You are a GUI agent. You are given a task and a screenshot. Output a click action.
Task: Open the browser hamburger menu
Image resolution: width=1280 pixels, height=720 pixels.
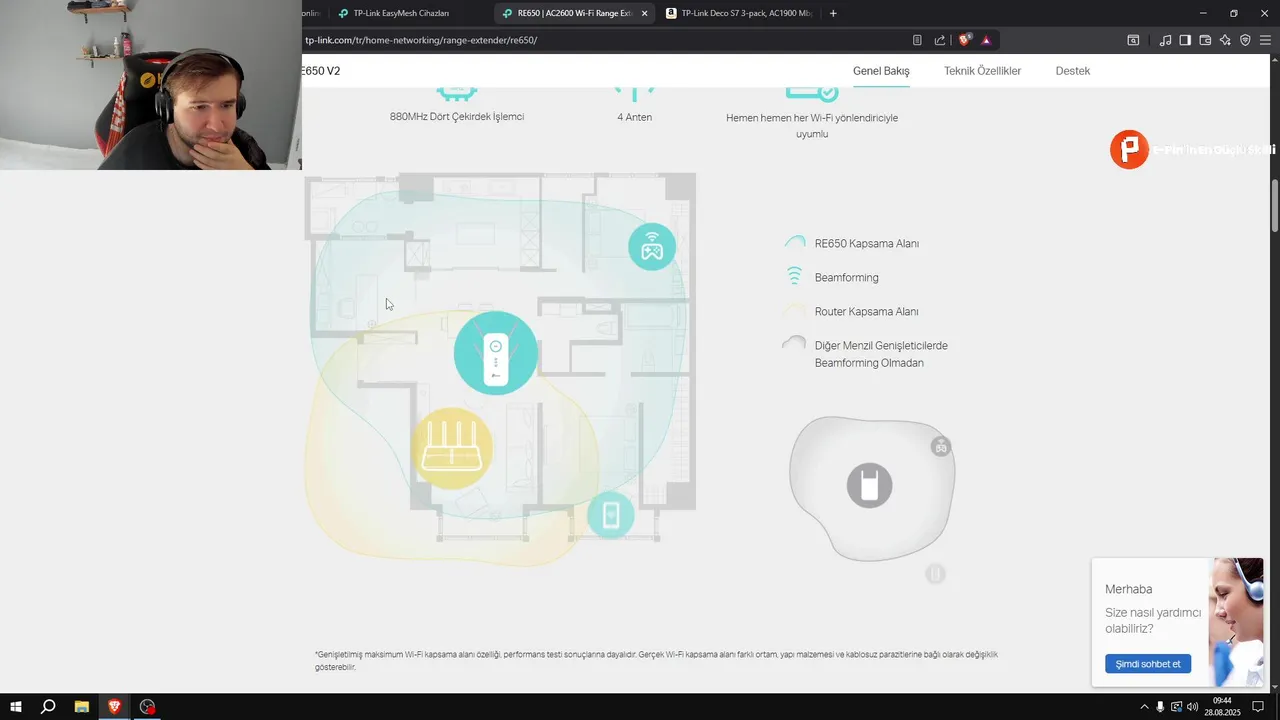pyautogui.click(x=1266, y=40)
